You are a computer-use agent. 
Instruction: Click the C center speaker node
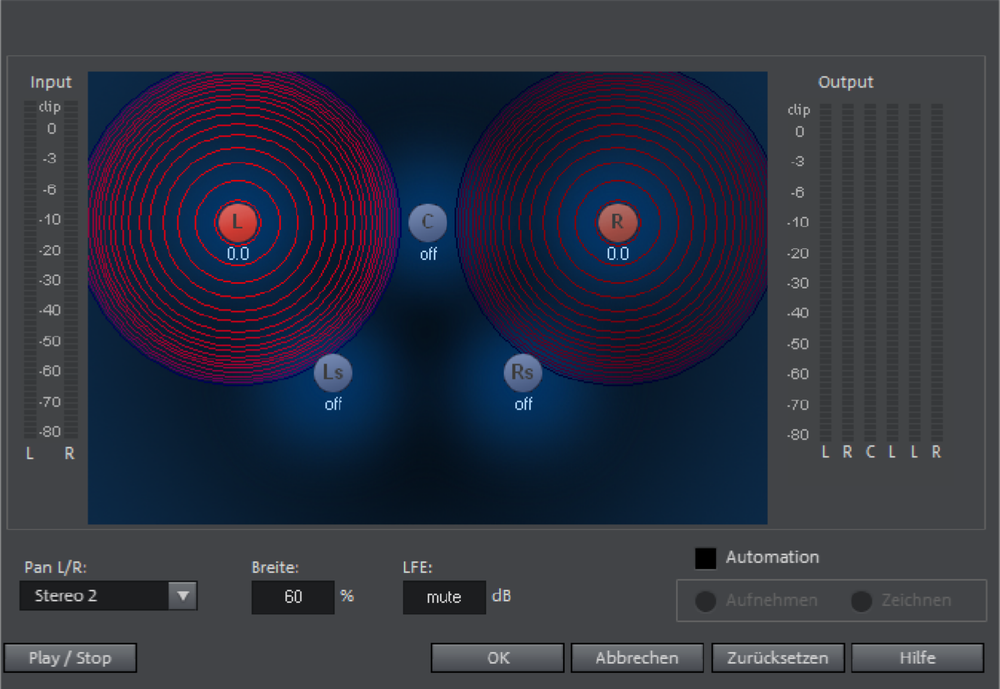427,222
